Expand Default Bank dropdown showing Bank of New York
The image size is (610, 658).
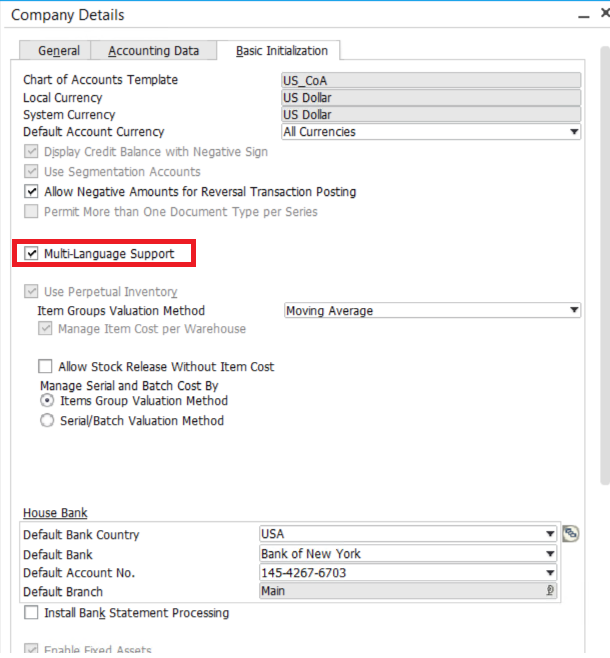[x=549, y=554]
